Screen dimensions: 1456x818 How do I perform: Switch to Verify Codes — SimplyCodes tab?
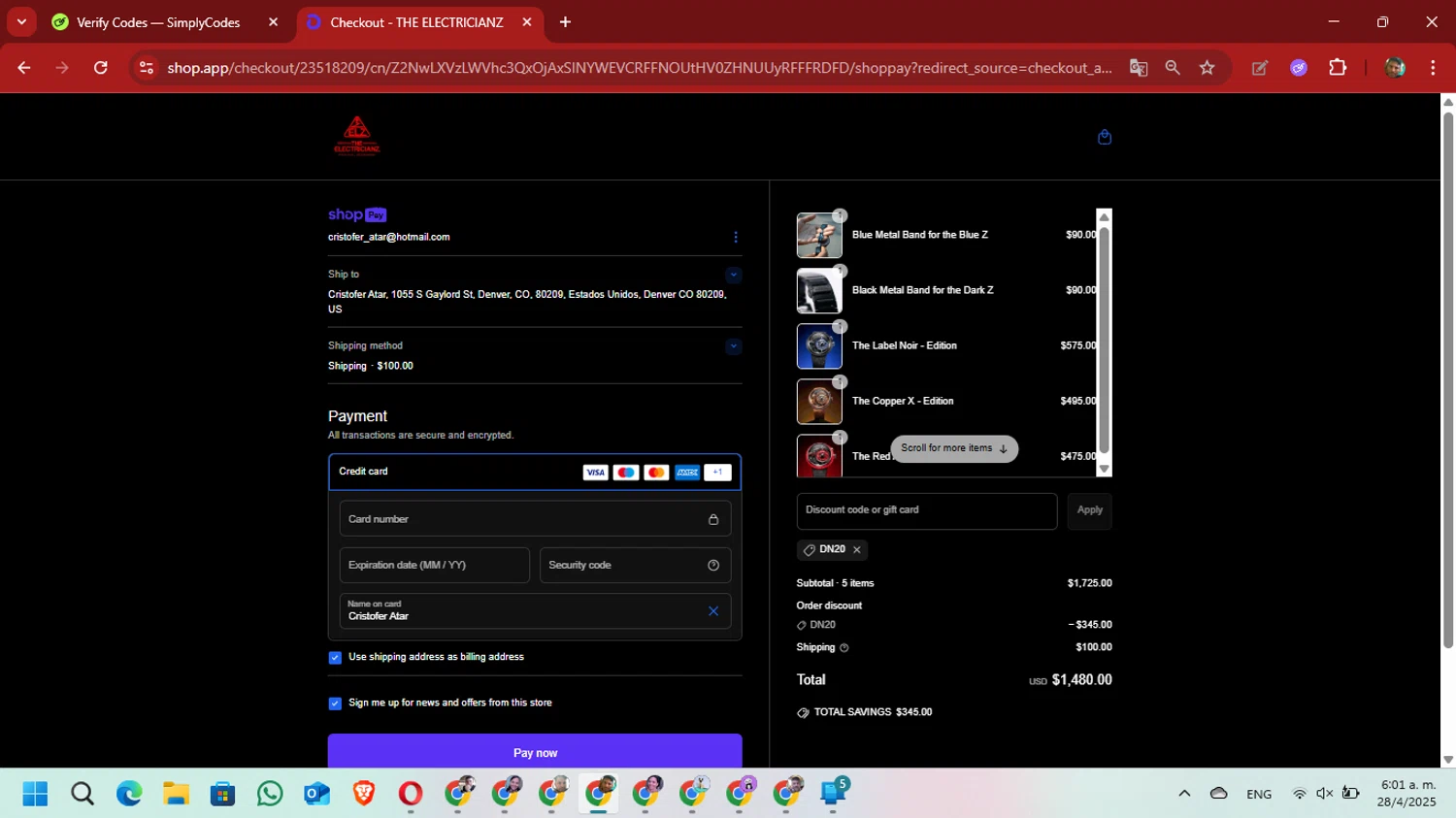158,22
